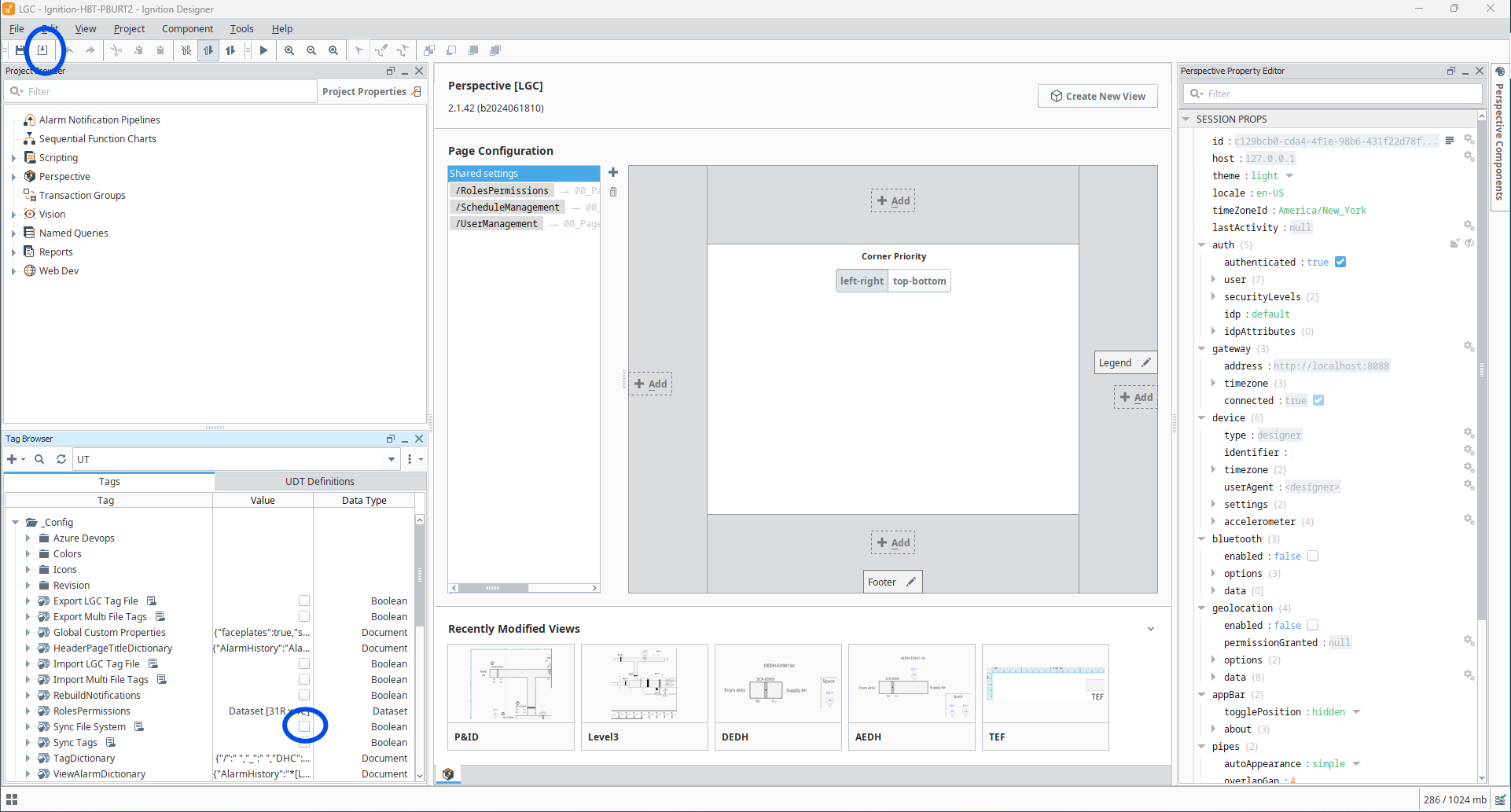
Task: Switch to the UDT Definitions tab
Action: pos(319,481)
